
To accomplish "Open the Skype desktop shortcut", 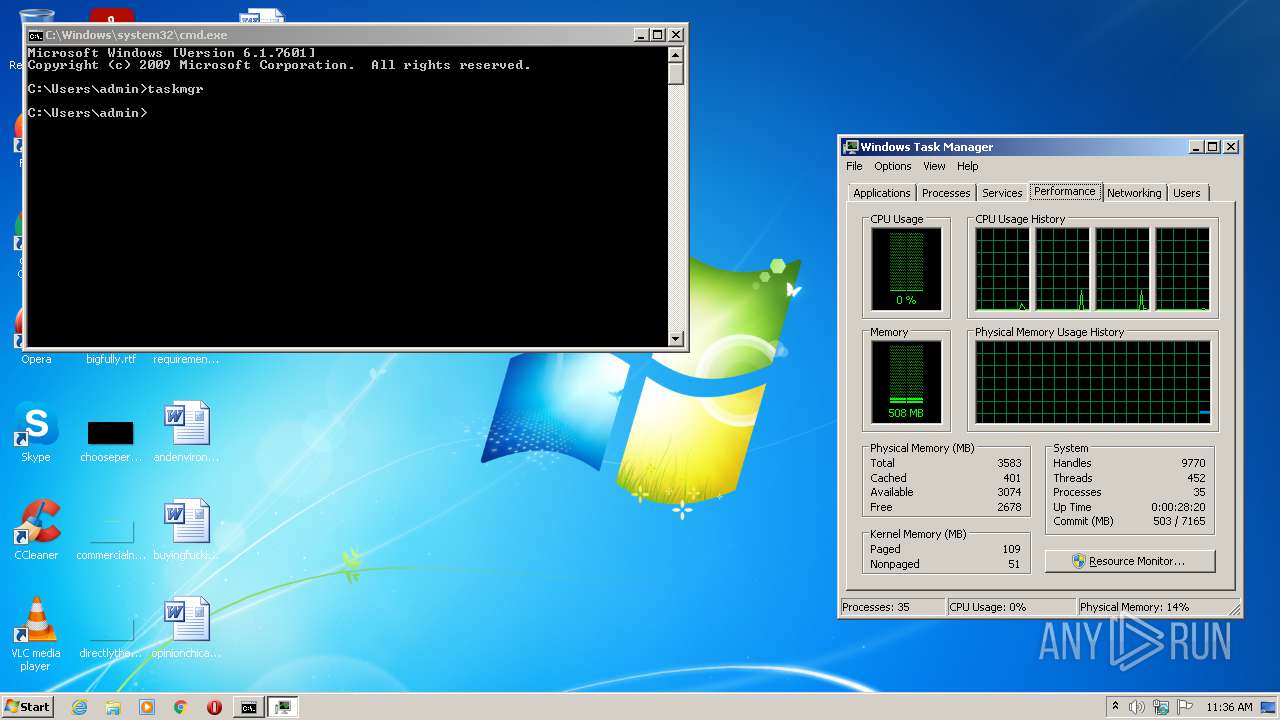I will tap(36, 433).
